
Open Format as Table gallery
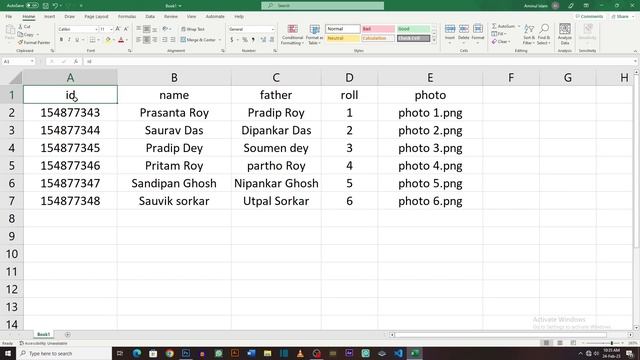coord(314,35)
